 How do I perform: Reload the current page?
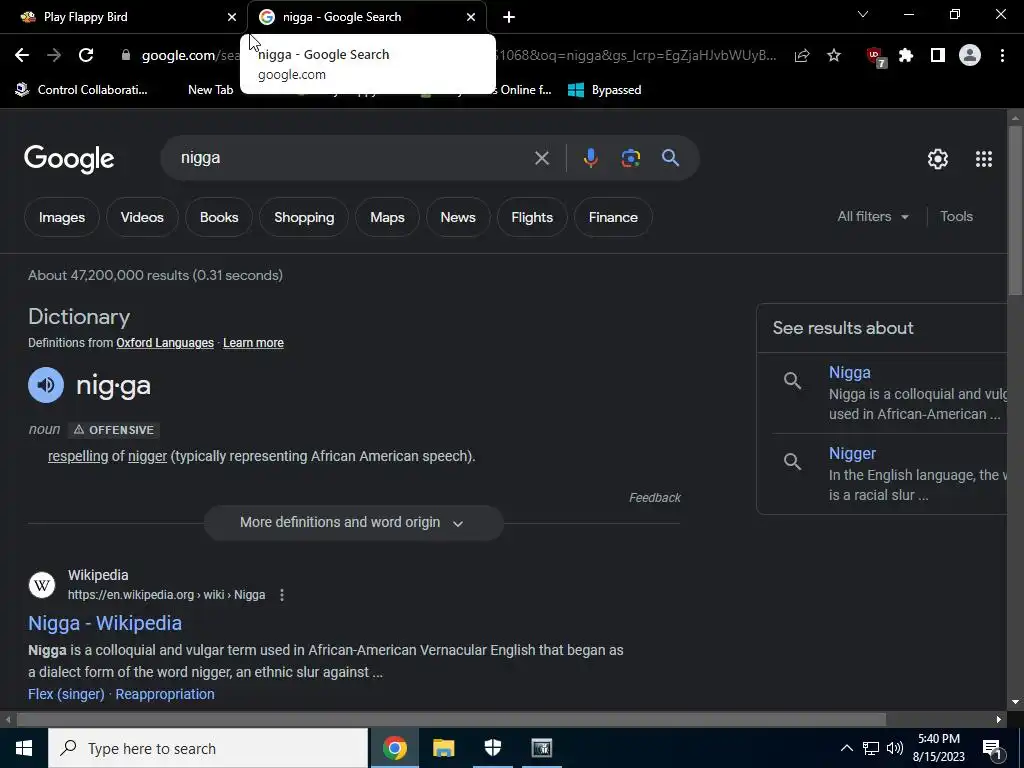(86, 56)
